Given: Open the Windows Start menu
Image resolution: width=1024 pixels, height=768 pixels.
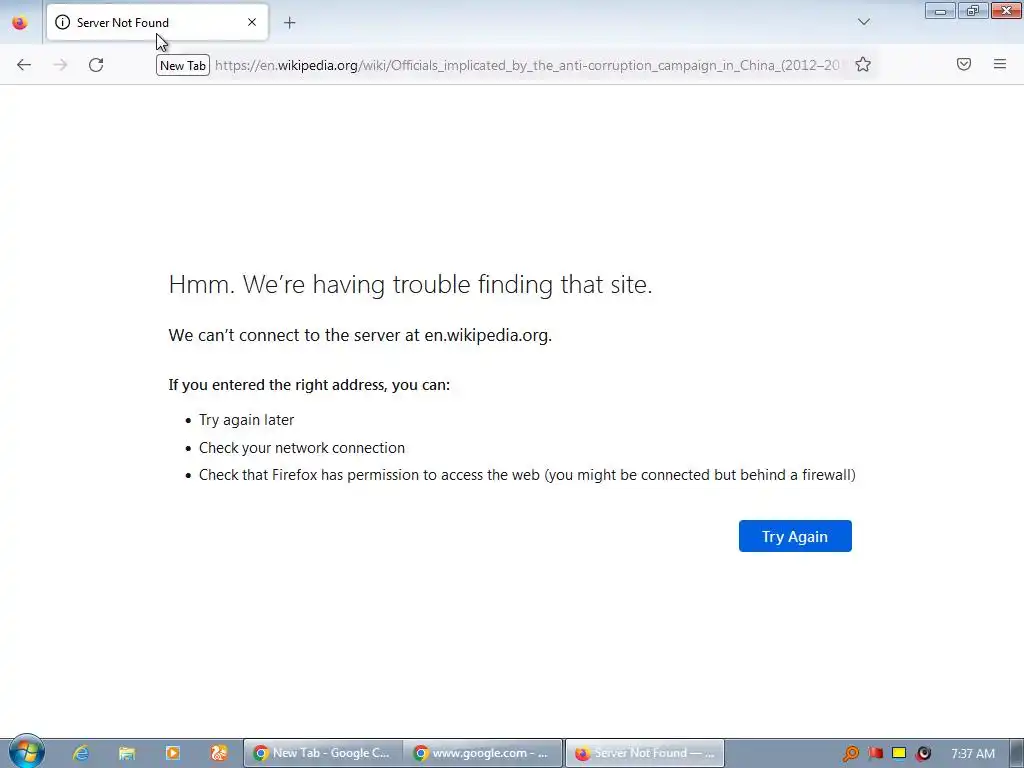Looking at the screenshot, I should pos(26,752).
